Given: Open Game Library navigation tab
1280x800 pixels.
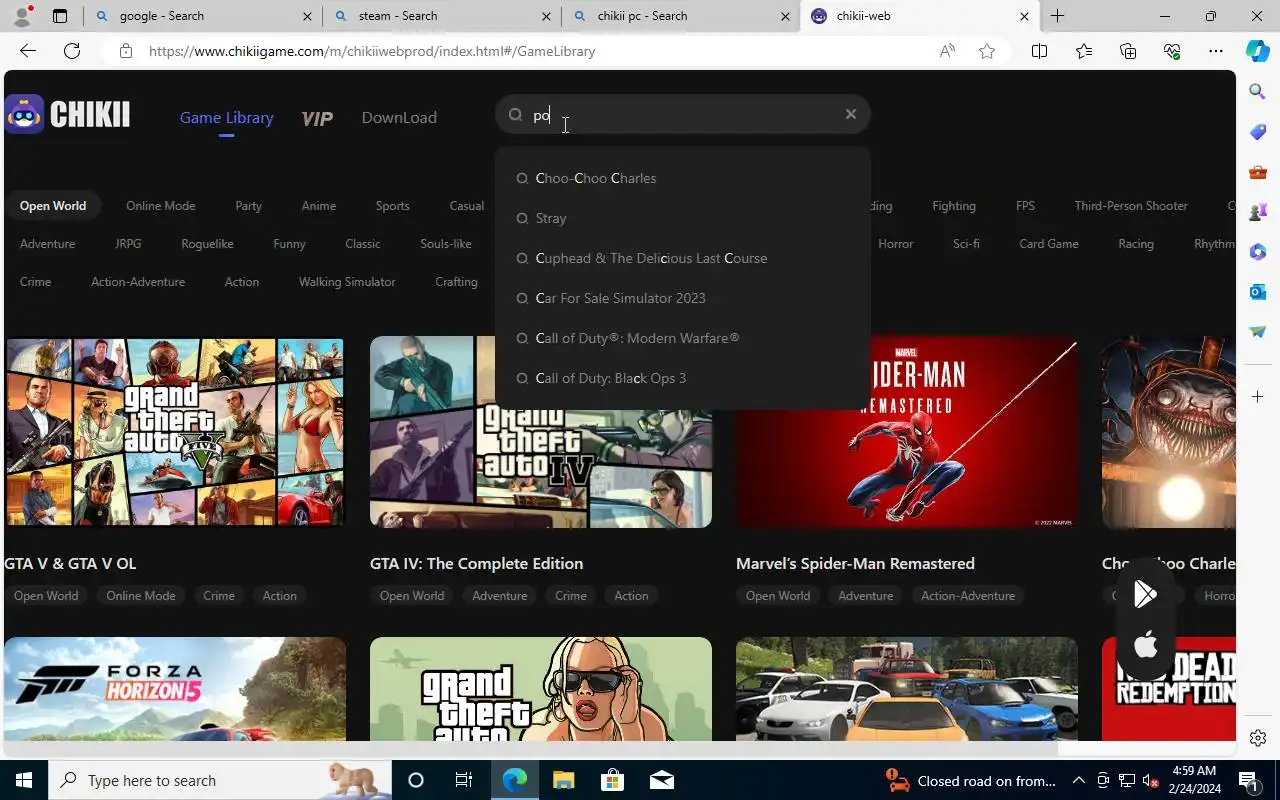Looking at the screenshot, I should tap(226, 117).
